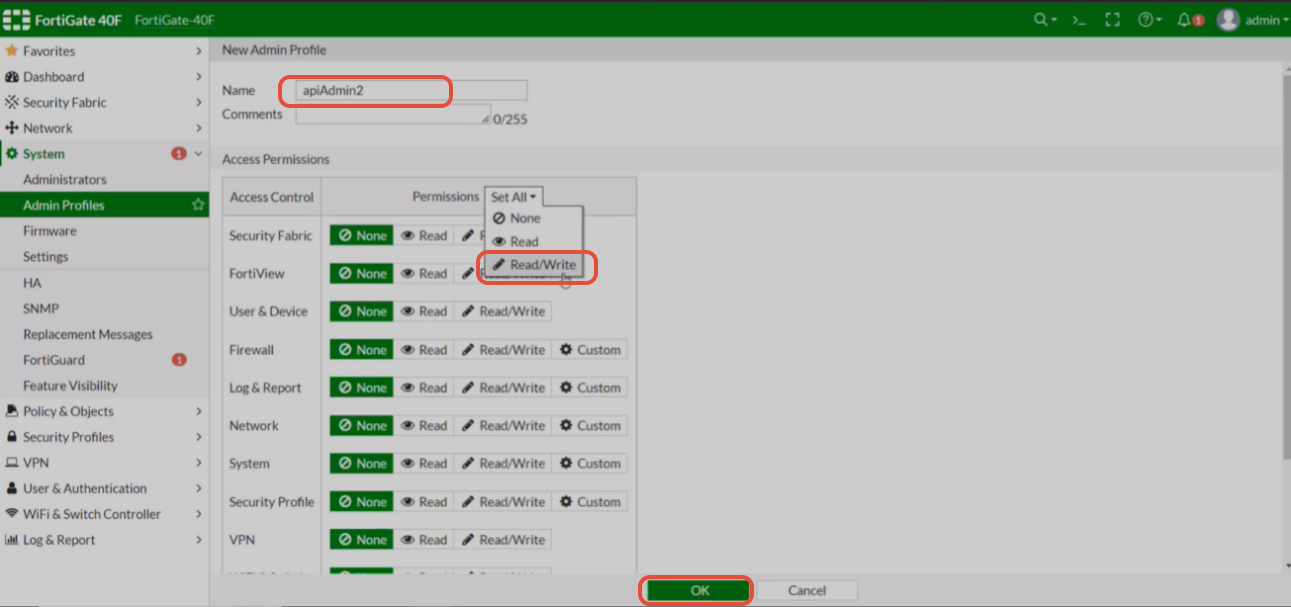Set Firewall permission to Read/Write

point(503,350)
